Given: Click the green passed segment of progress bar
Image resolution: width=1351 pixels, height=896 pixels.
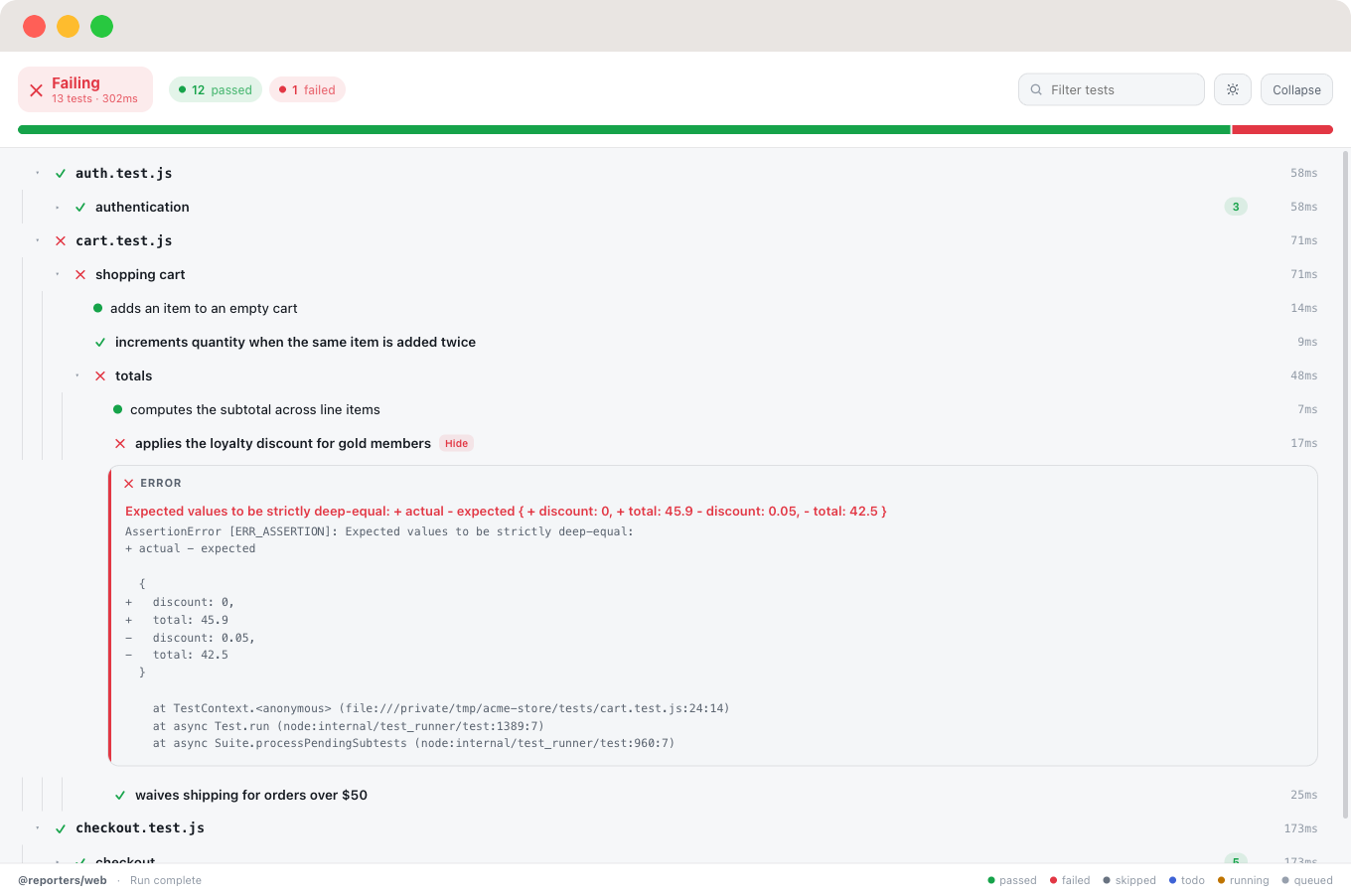Looking at the screenshot, I should [x=624, y=129].
